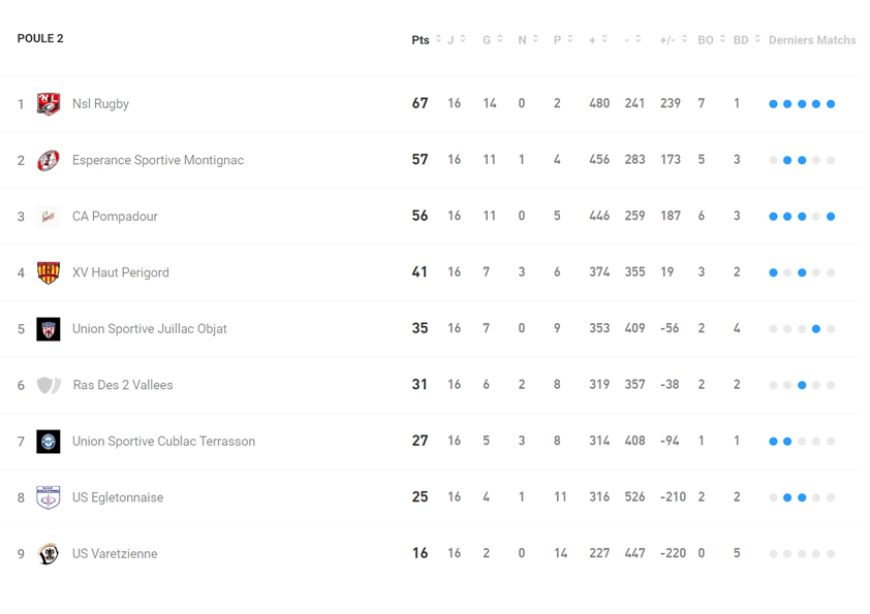Click Union Sportive Juillac Objat logo
The image size is (870, 614).
(48, 329)
